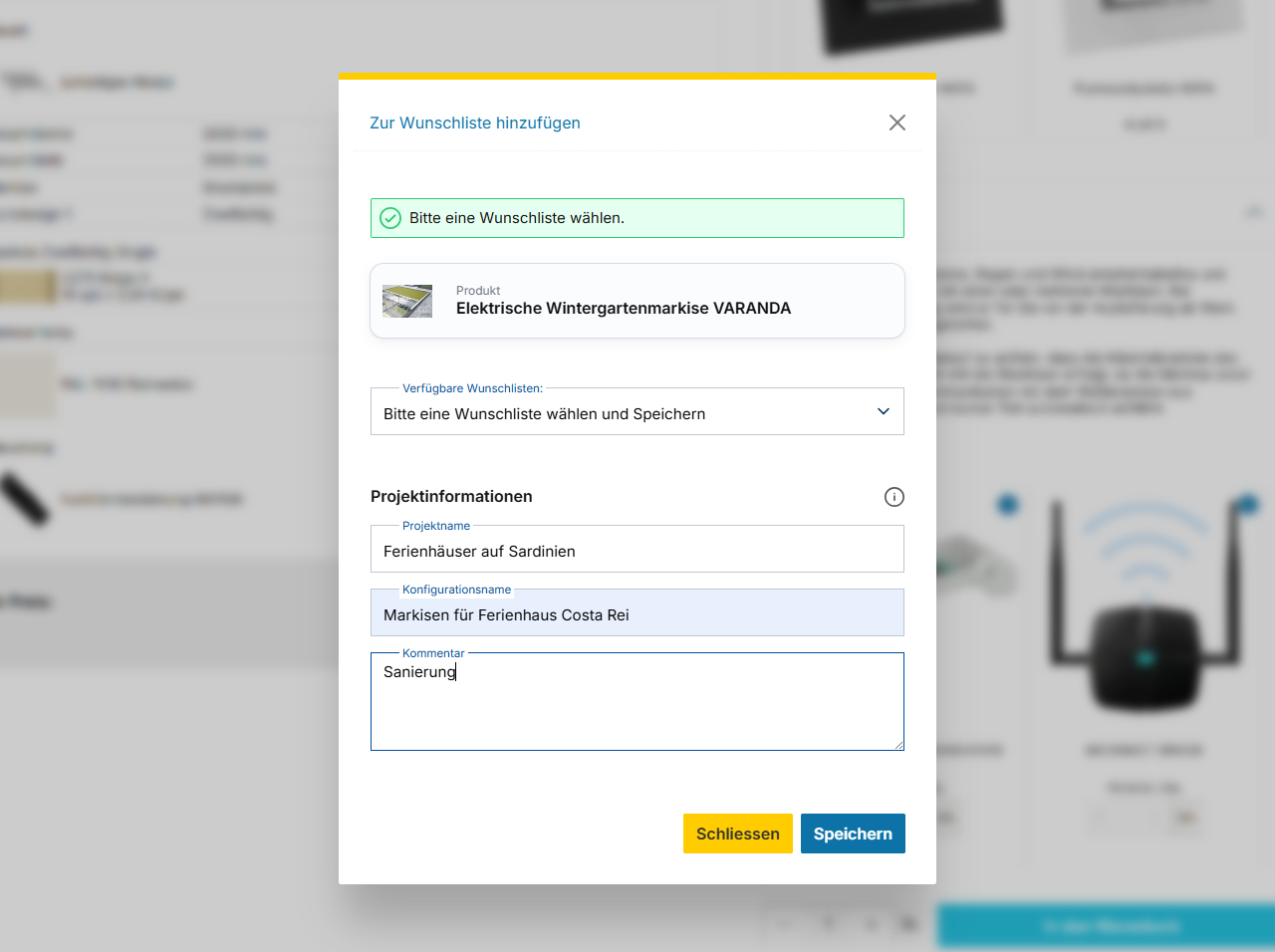Open the 'Bitte eine Wunschliste wählen und Speichern' combo box
The width and height of the screenshot is (1275, 952).
tap(637, 411)
